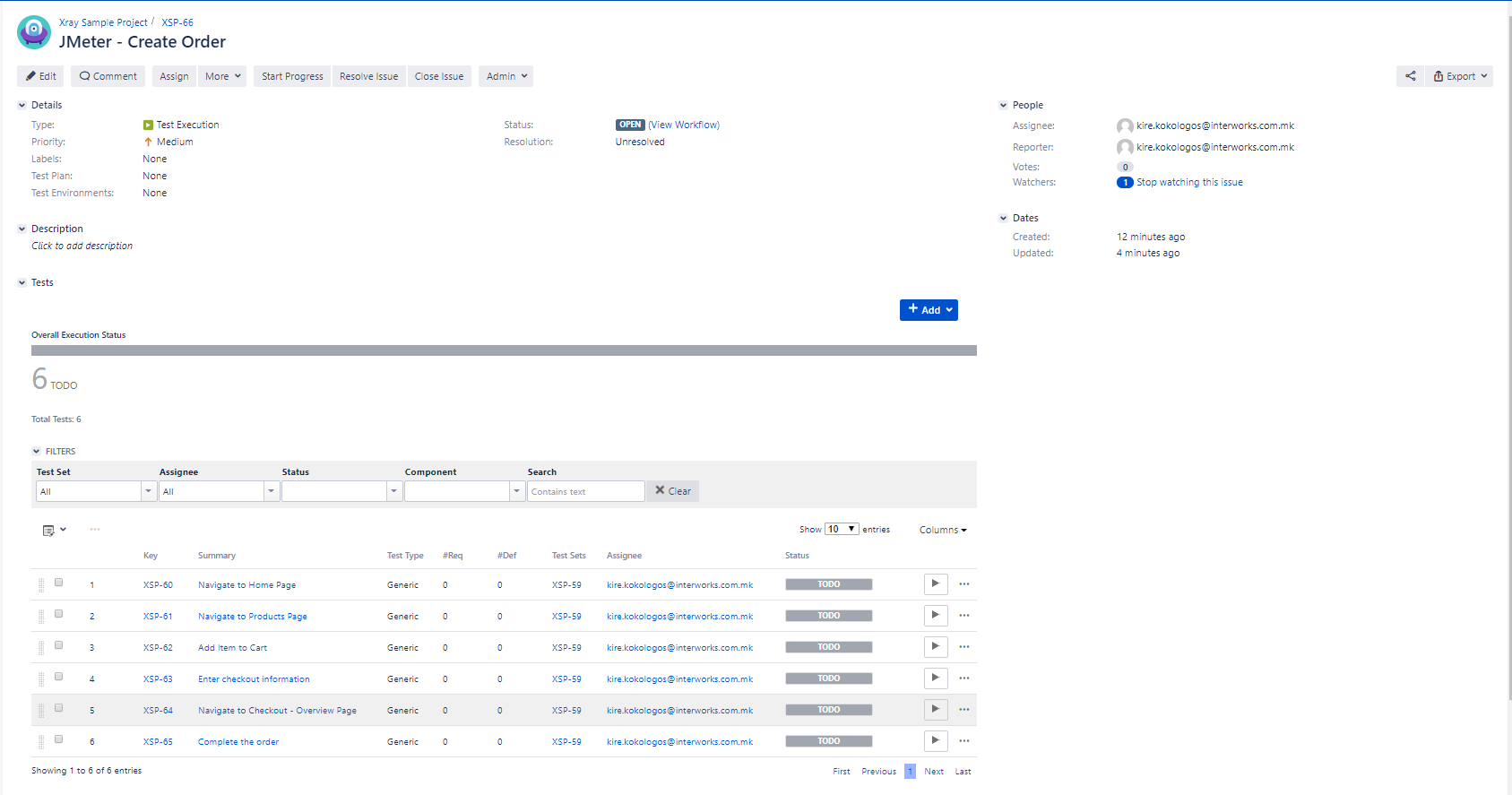
Task: Open the More actions menu
Action: pos(222,76)
